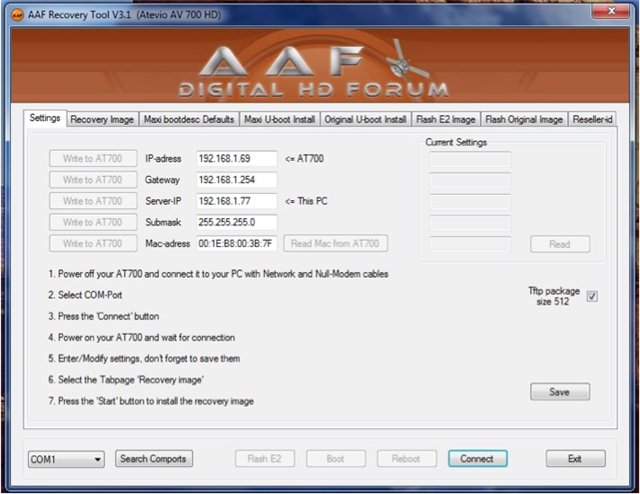Click Write to AT700 next to IP-adress
The height and width of the screenshot is (494, 640).
point(93,158)
